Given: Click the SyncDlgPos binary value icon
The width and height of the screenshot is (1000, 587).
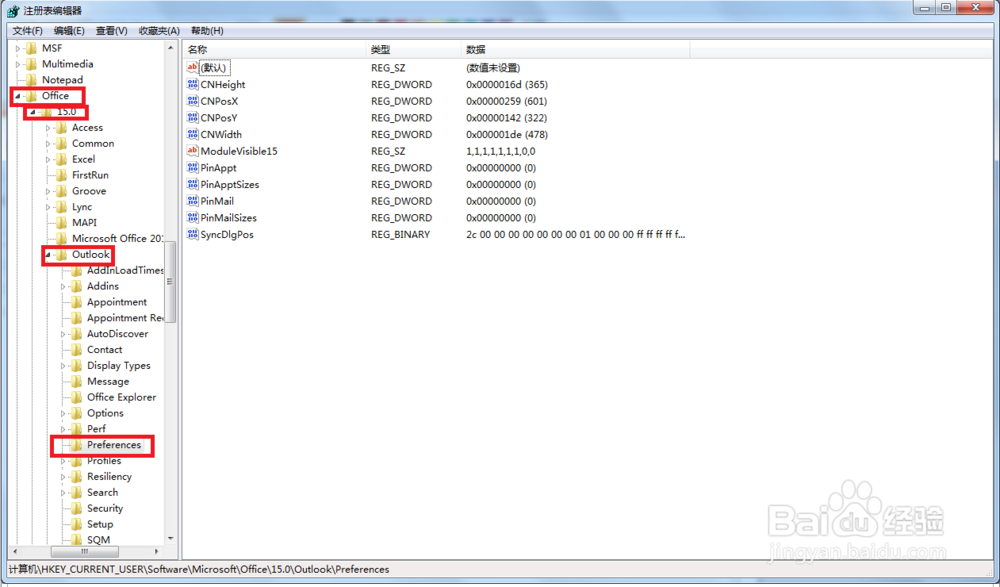Looking at the screenshot, I should (193, 234).
